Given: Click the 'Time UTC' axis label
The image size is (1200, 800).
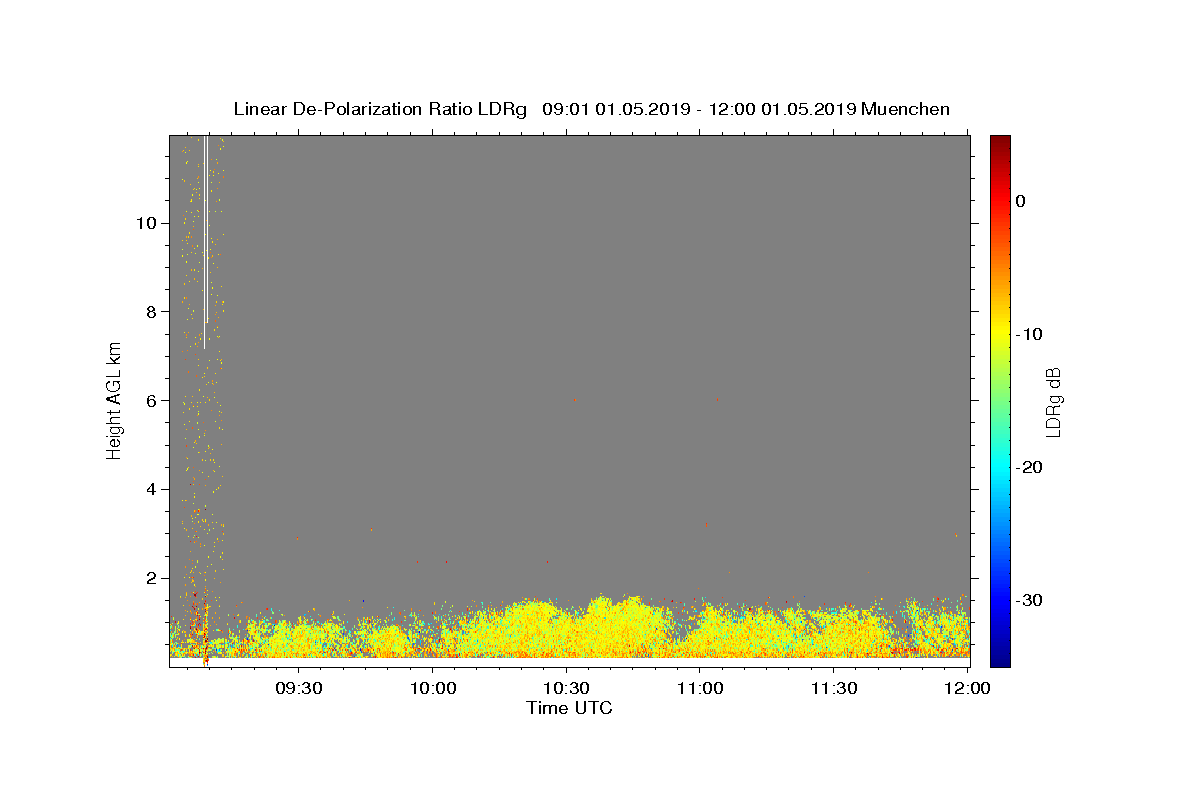Looking at the screenshot, I should (569, 708).
